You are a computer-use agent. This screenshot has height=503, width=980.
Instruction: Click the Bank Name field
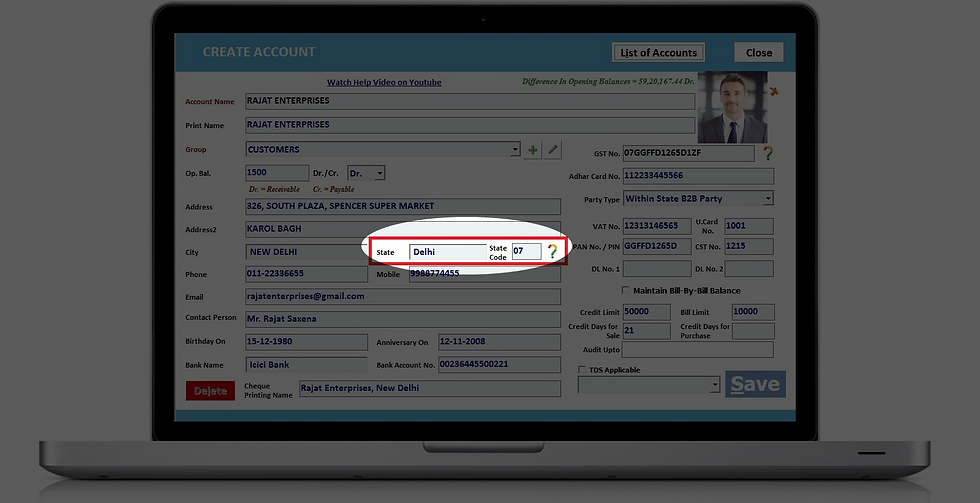pos(306,365)
